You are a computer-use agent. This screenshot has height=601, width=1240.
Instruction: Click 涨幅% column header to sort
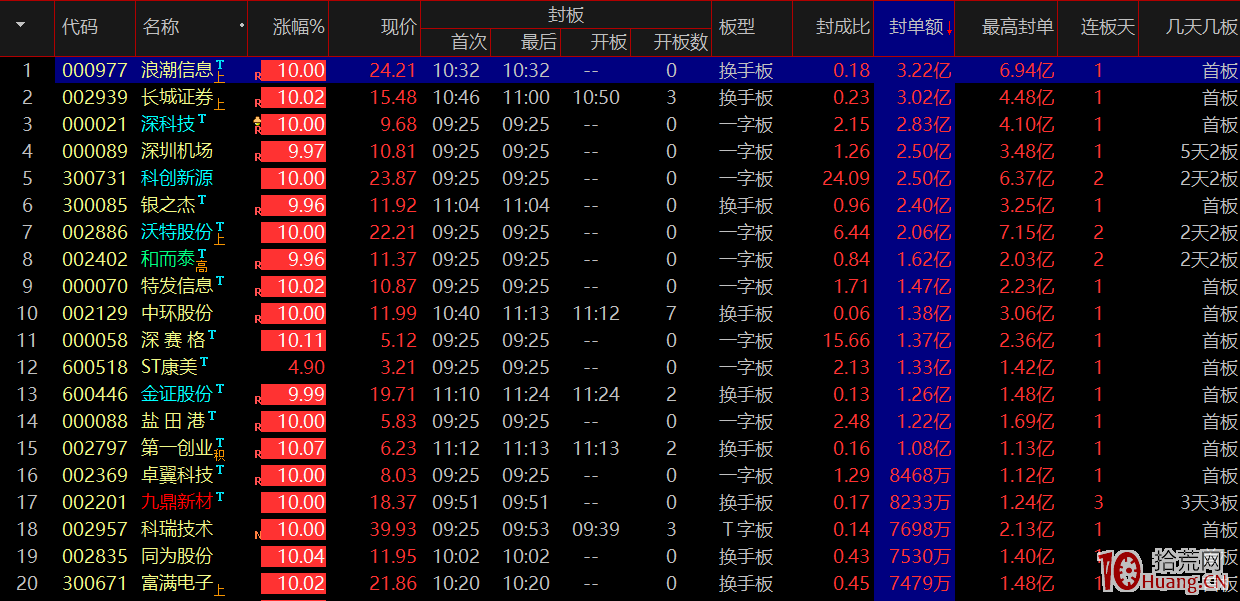[300, 28]
